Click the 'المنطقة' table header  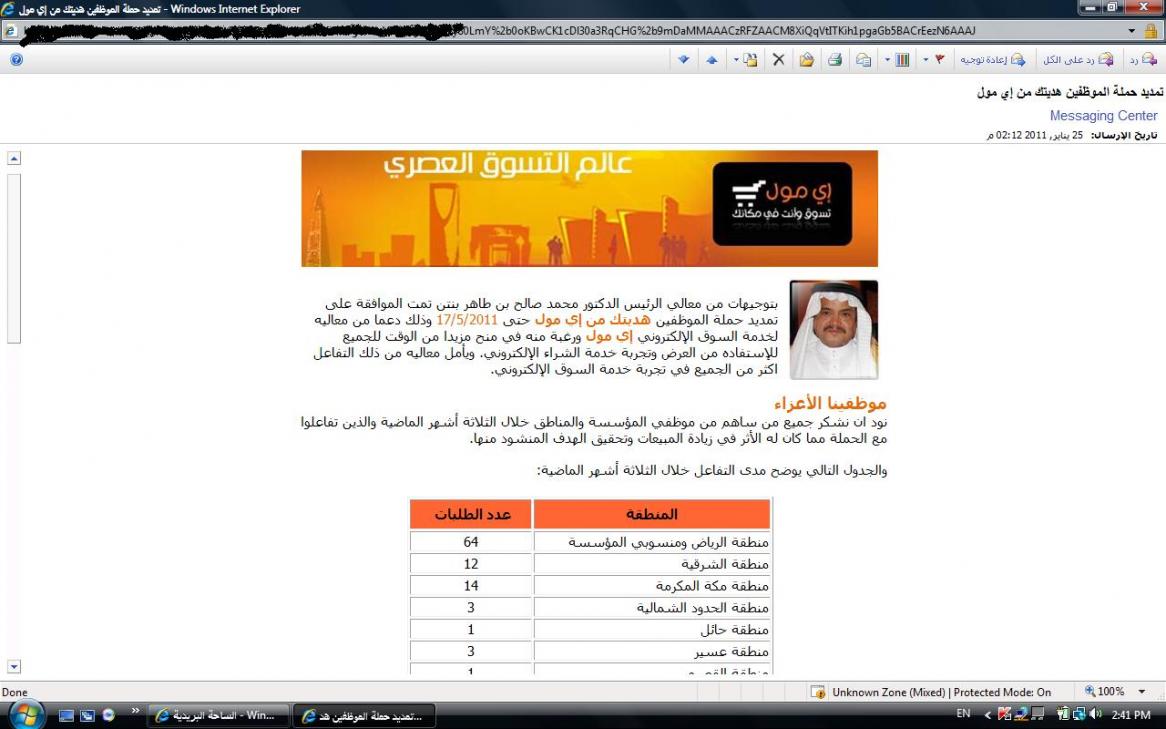[652, 514]
